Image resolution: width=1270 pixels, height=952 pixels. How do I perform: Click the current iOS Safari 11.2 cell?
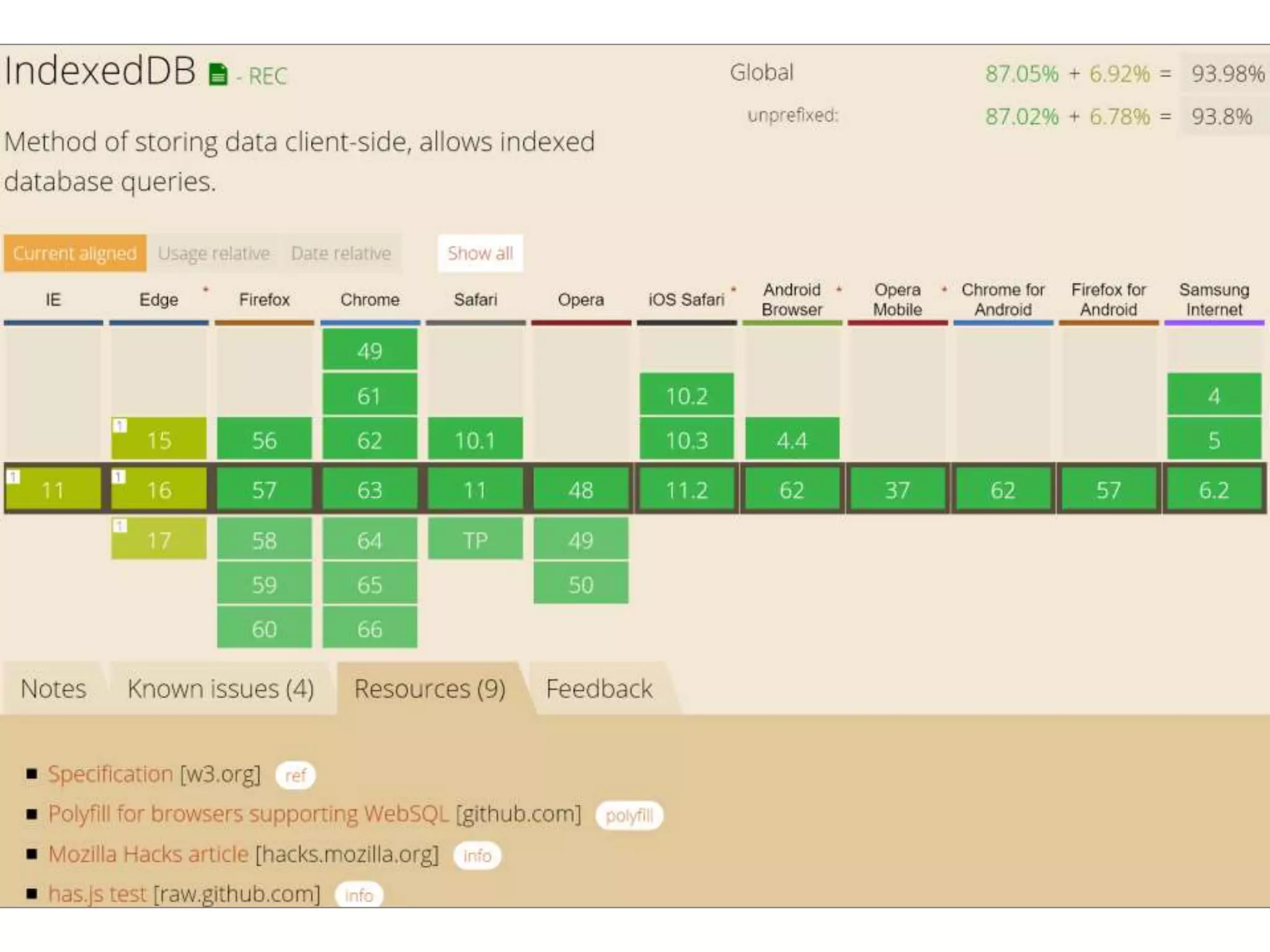686,489
